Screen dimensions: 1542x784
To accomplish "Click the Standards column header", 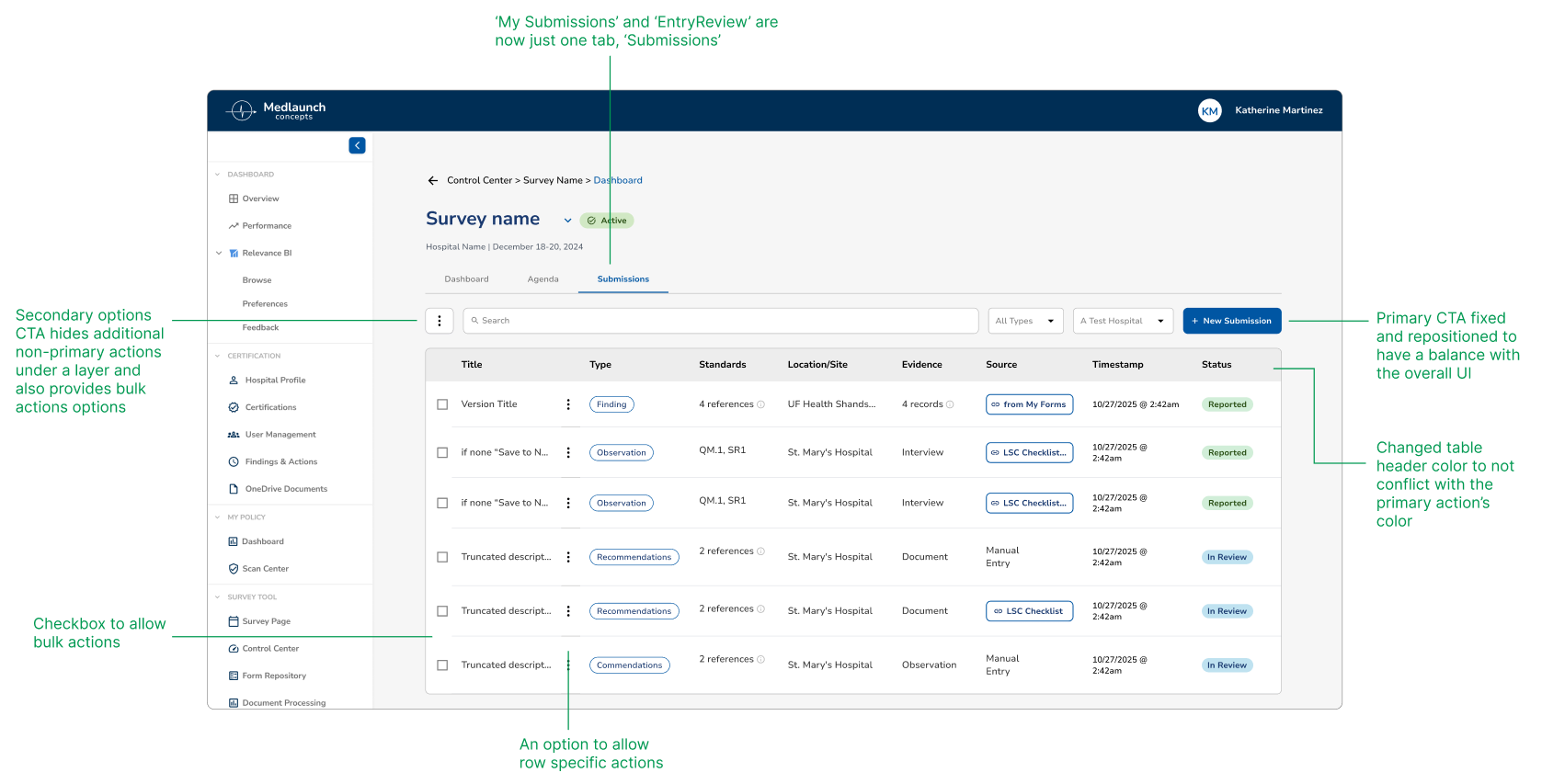I will (722, 365).
